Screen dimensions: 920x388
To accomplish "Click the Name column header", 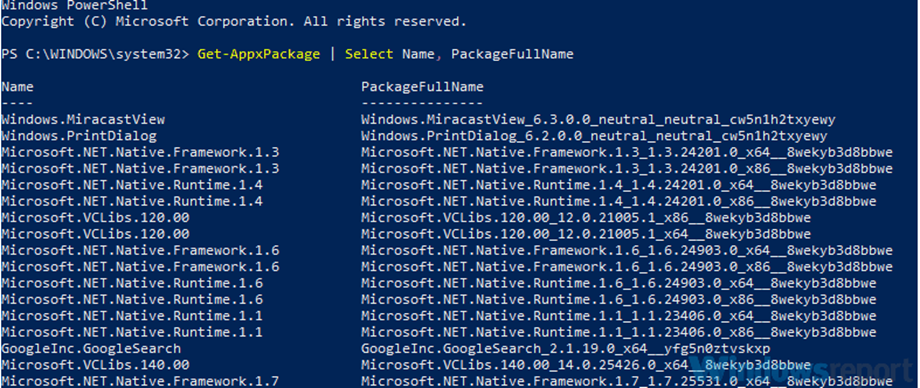I will point(17,87).
